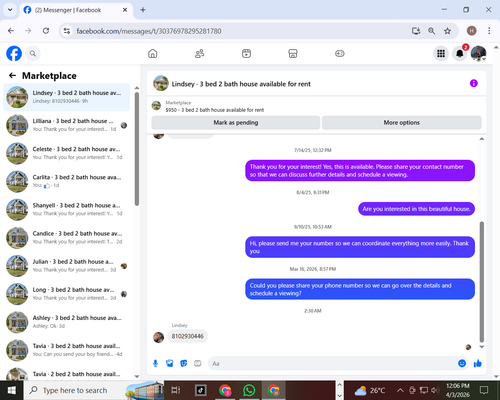Open Julian conversation in the list
This screenshot has height=400, width=500.
[x=67, y=266]
